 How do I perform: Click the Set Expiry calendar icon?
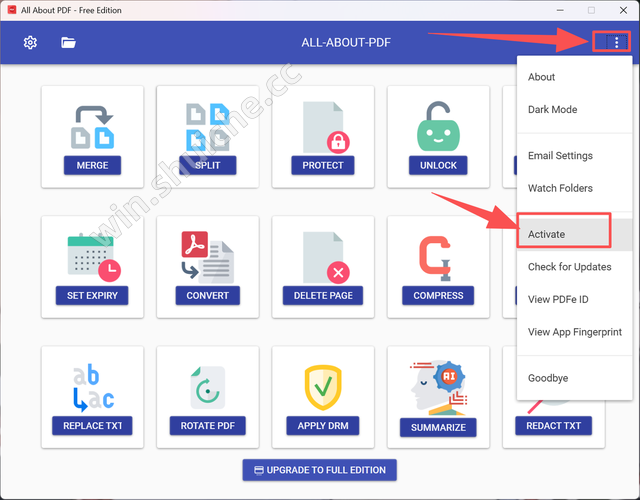tap(92, 256)
